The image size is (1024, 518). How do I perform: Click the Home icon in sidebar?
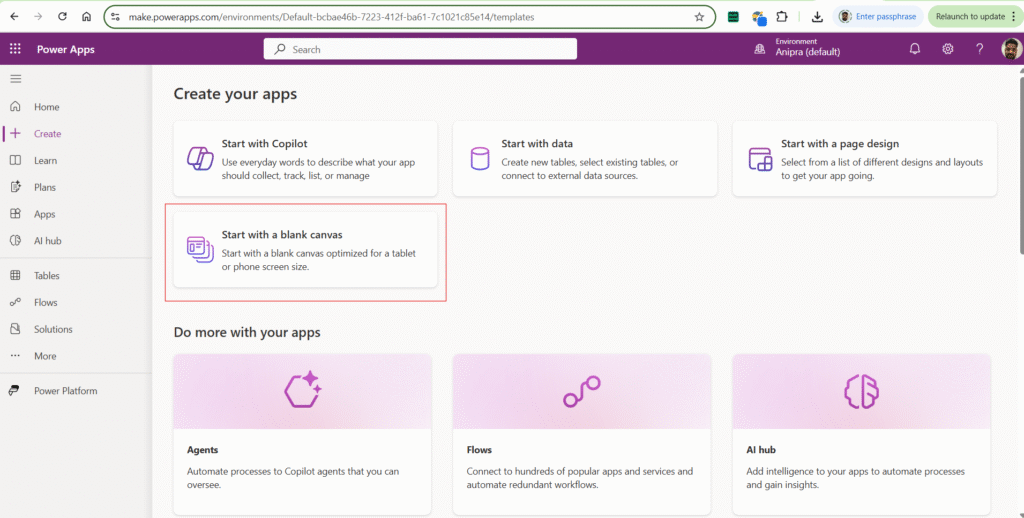(x=15, y=106)
